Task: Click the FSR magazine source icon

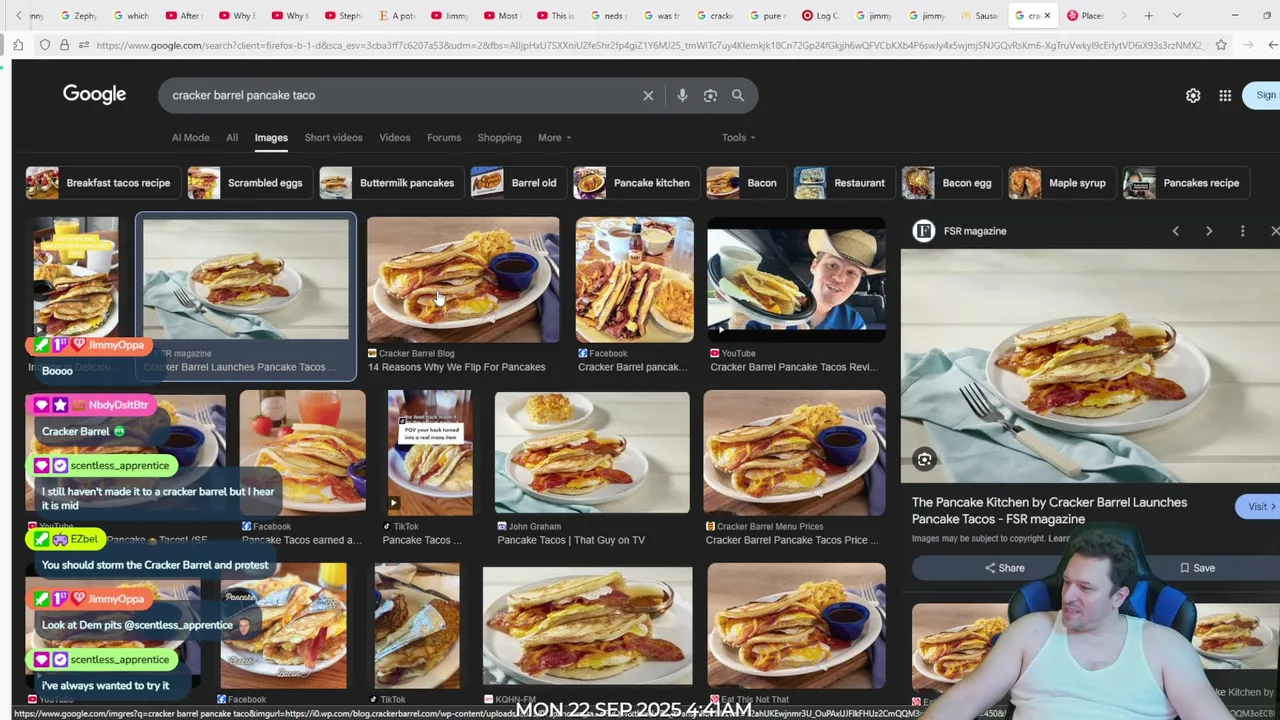Action: click(924, 231)
